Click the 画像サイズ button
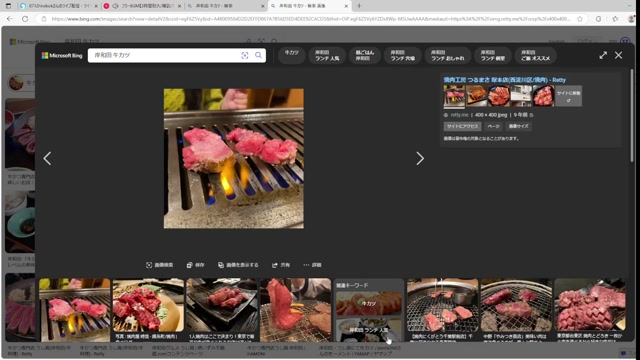Image resolution: width=640 pixels, height=360 pixels. (x=518, y=126)
